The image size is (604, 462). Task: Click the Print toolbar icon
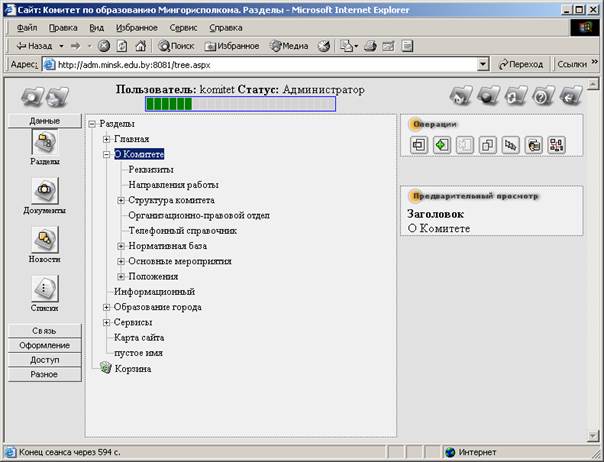[x=370, y=46]
